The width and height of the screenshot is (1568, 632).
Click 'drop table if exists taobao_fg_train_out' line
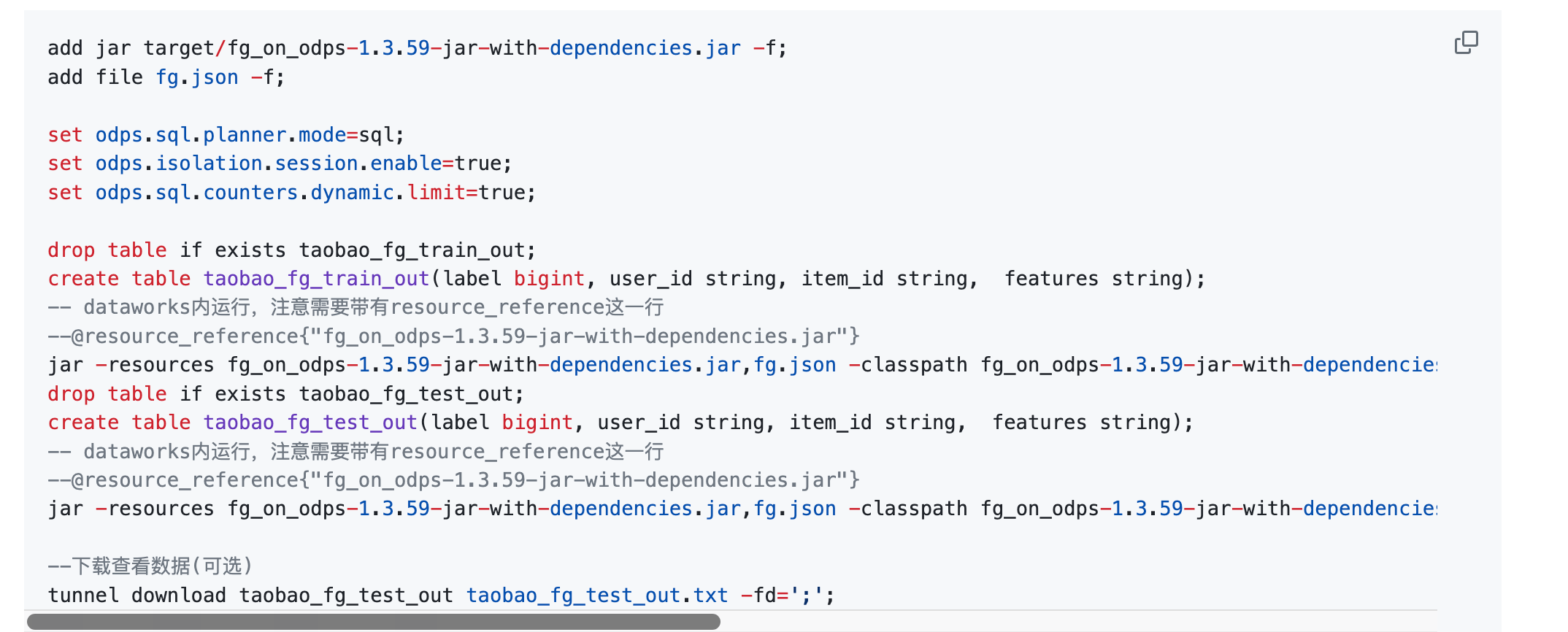(292, 250)
